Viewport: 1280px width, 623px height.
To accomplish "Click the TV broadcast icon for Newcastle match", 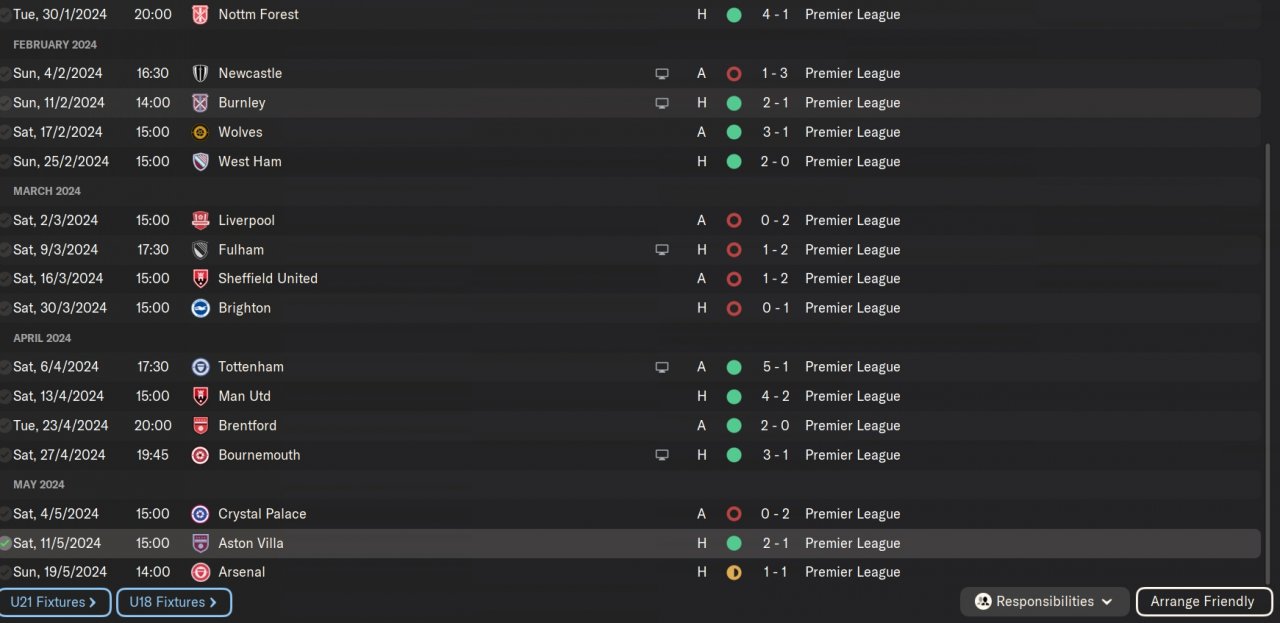I will click(x=661, y=74).
